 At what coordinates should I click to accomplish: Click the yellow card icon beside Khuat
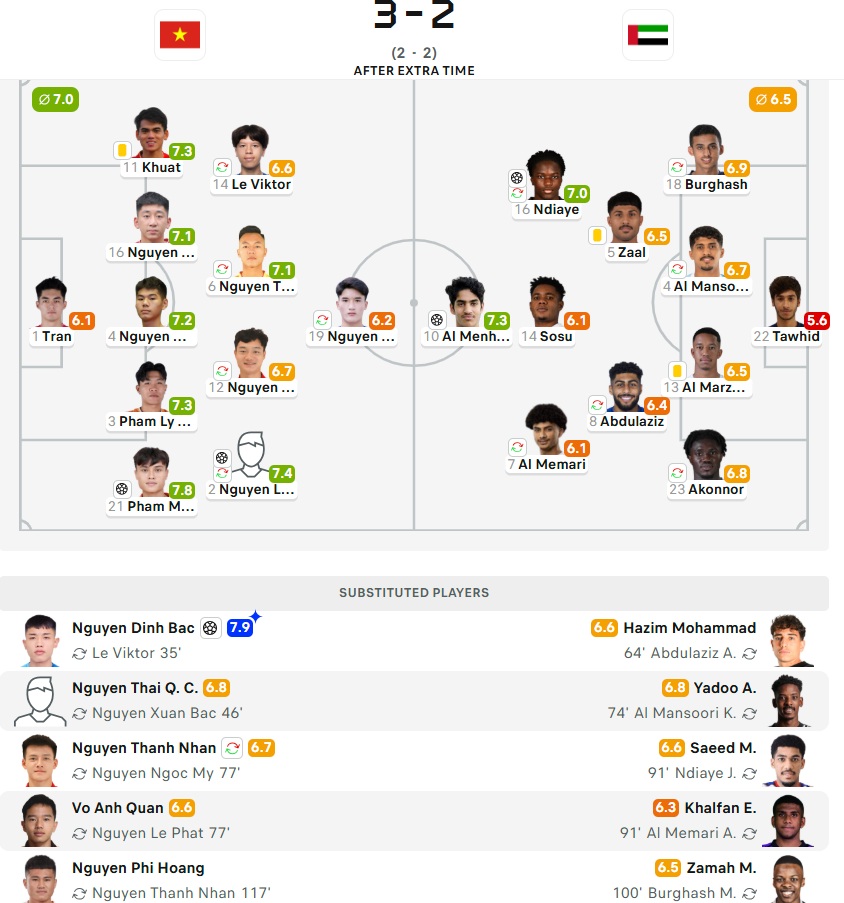[x=122, y=150]
